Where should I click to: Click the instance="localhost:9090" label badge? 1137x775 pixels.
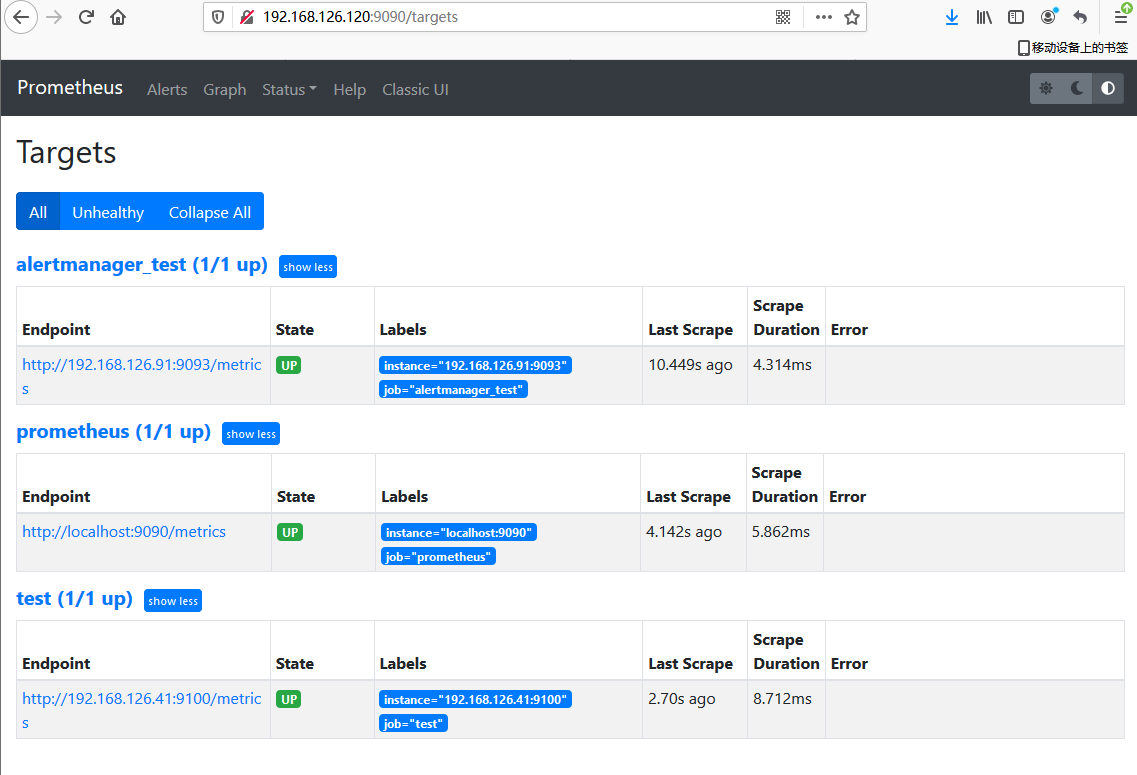tap(459, 532)
